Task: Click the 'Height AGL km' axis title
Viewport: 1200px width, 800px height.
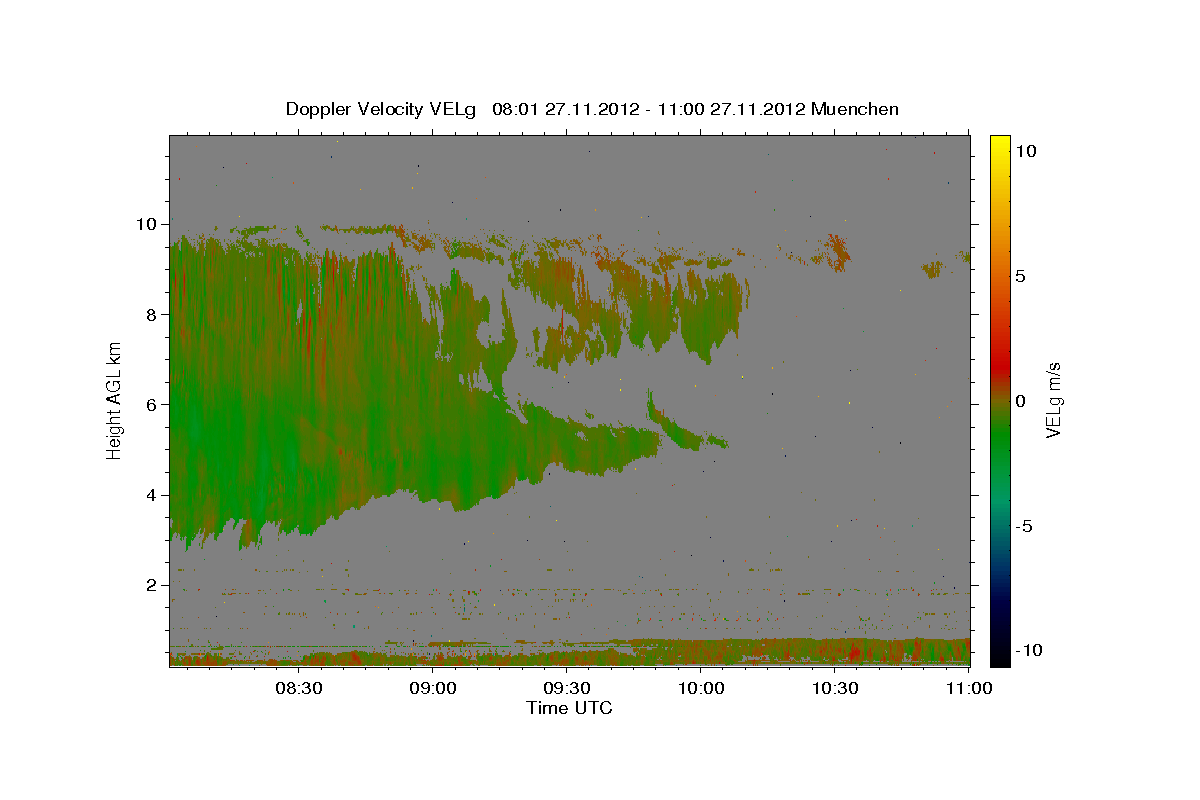Action: pos(115,400)
